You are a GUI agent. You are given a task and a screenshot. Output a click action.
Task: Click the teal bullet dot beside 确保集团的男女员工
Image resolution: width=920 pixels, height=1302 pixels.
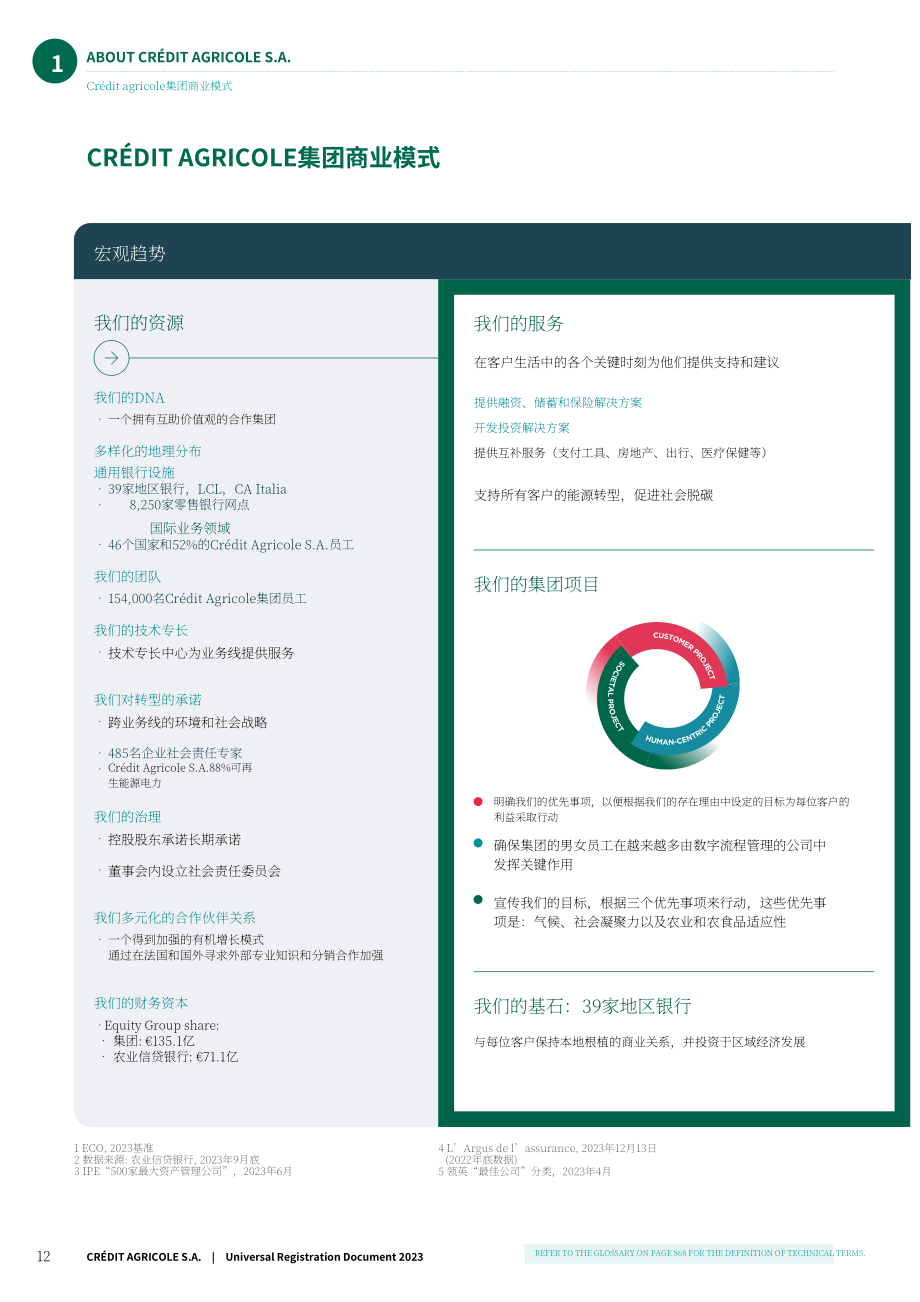point(478,843)
